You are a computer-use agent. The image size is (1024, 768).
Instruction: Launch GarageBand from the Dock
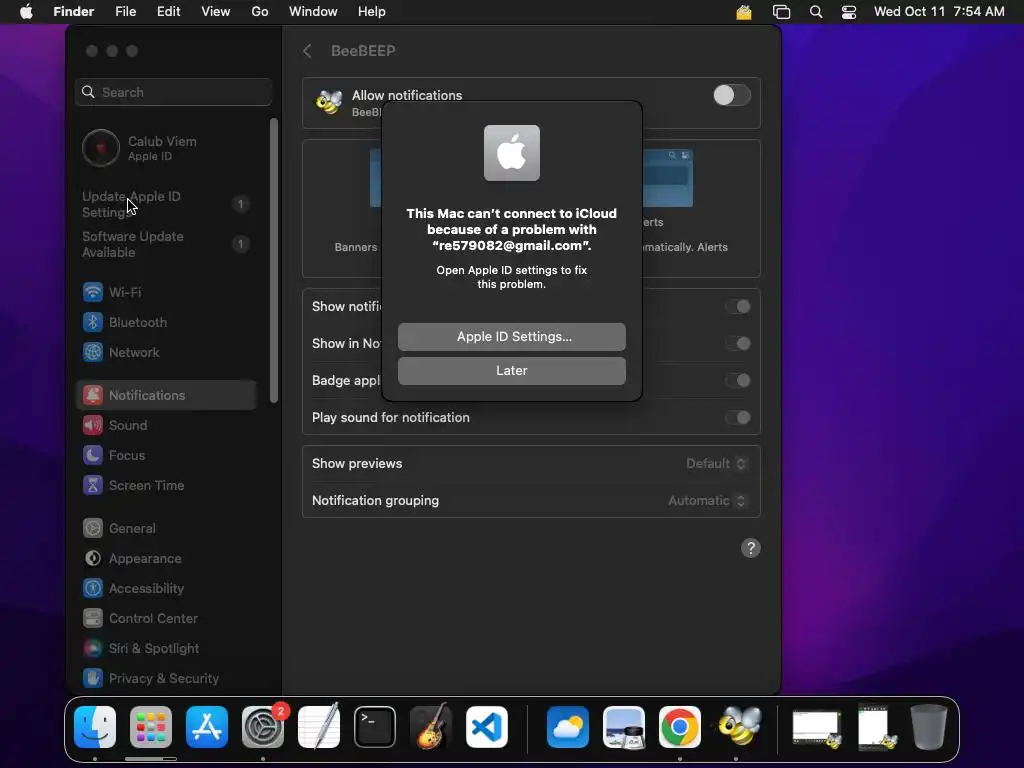[x=430, y=727]
